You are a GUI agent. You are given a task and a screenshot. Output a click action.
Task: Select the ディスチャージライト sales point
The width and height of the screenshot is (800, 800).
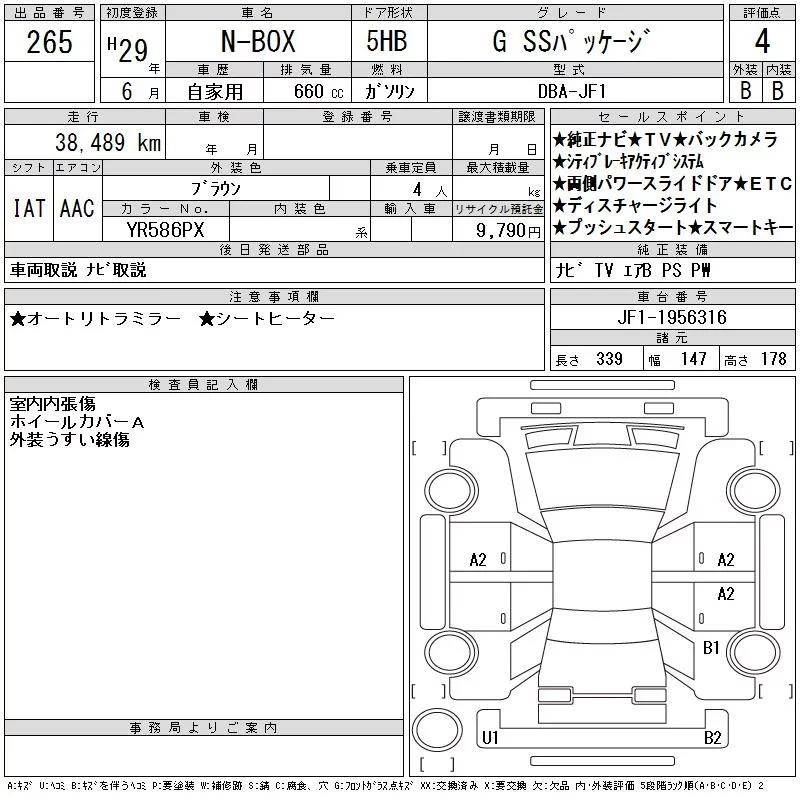point(635,205)
